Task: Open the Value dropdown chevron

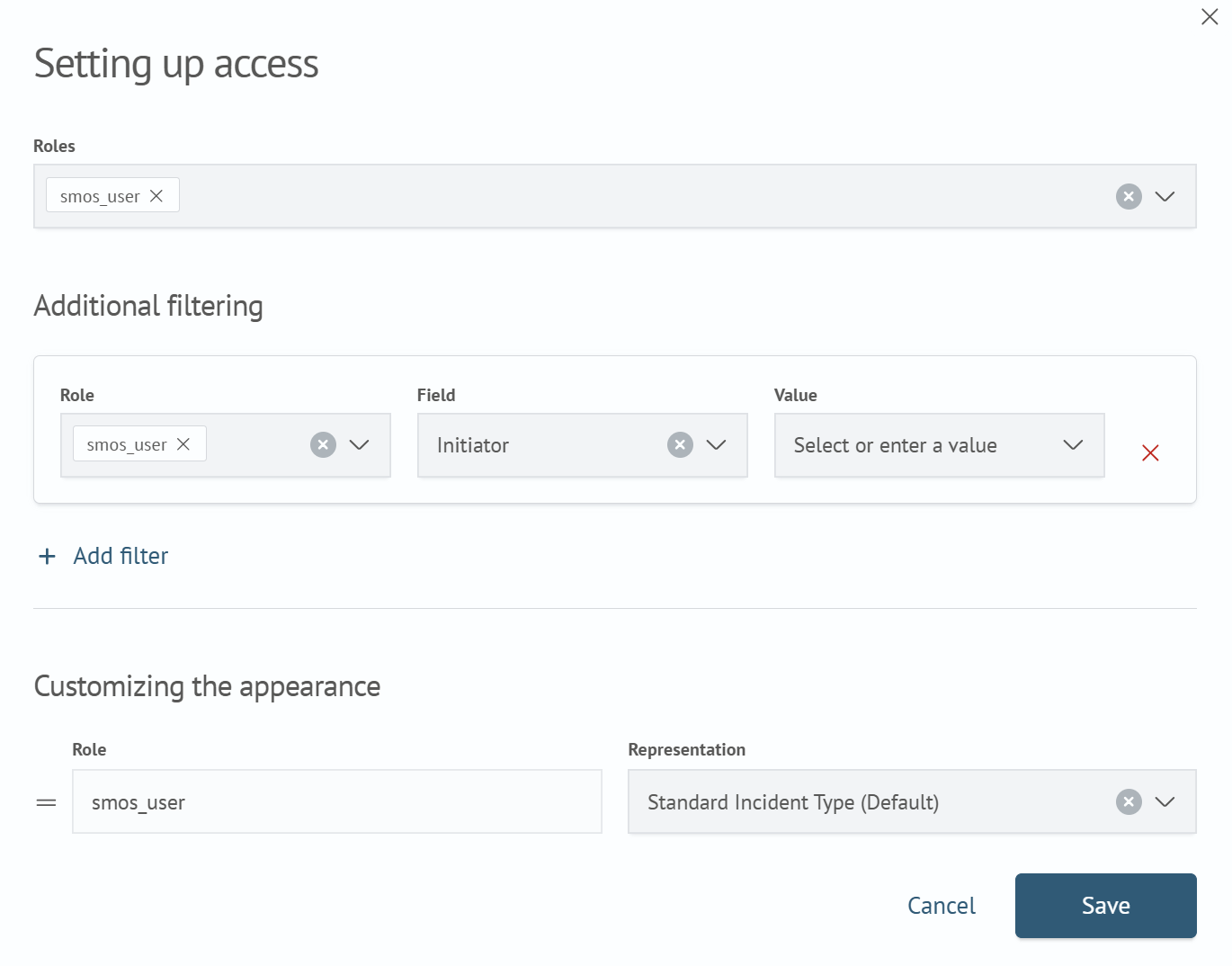Action: [1073, 444]
